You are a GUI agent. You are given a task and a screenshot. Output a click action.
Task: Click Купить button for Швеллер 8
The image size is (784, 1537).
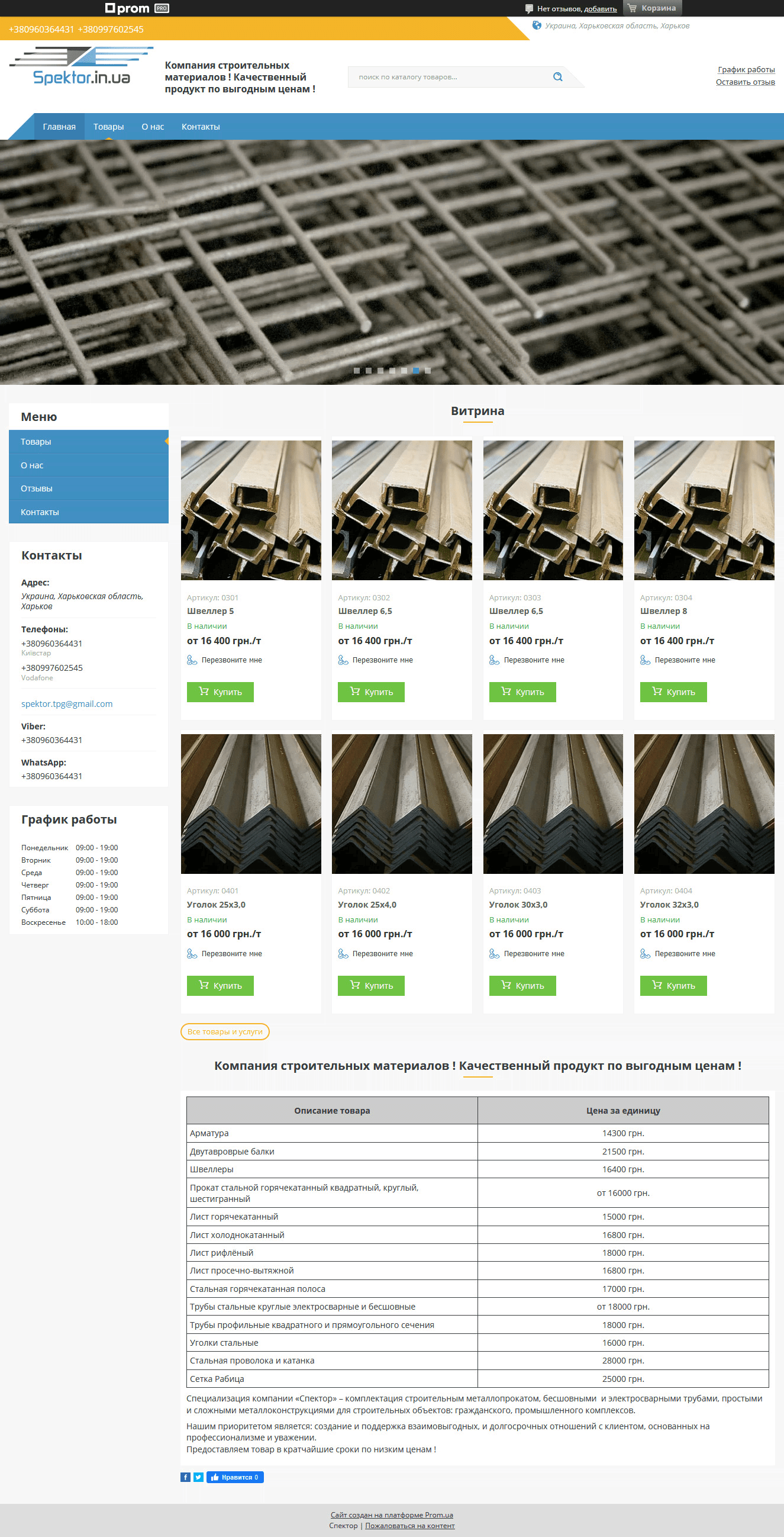coord(673,692)
